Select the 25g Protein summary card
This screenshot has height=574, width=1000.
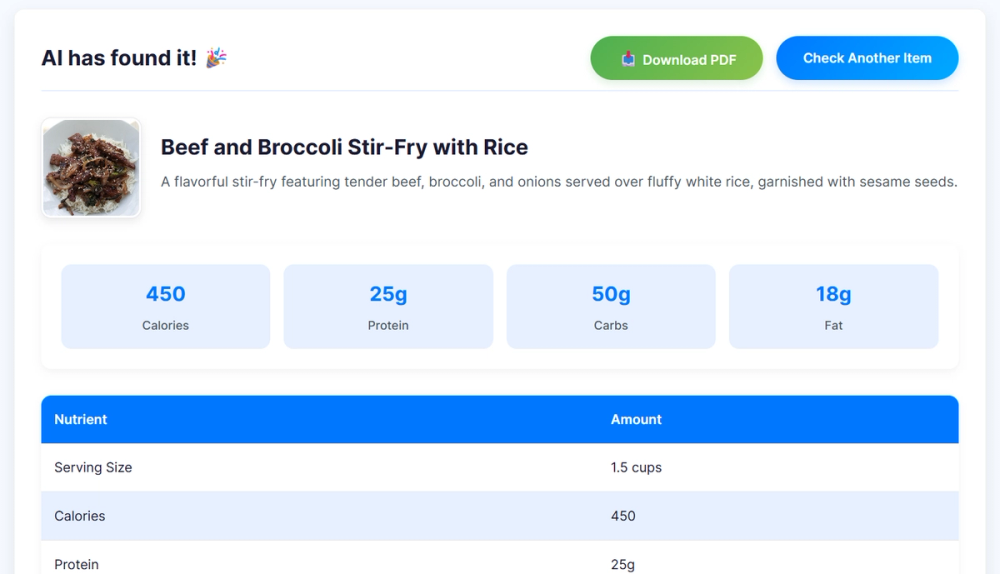point(388,306)
